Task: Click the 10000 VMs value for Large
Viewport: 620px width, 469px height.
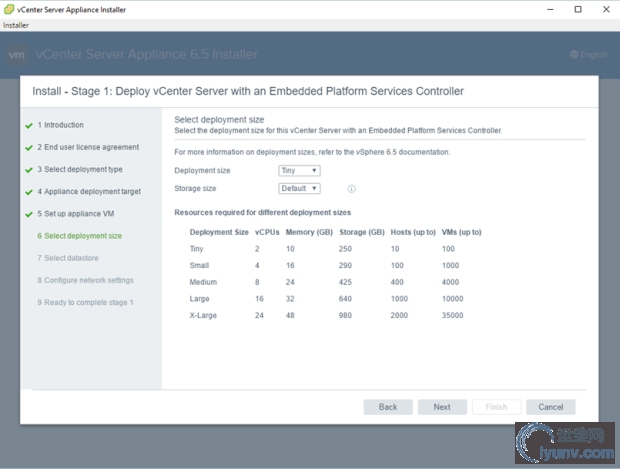Action: [x=452, y=299]
